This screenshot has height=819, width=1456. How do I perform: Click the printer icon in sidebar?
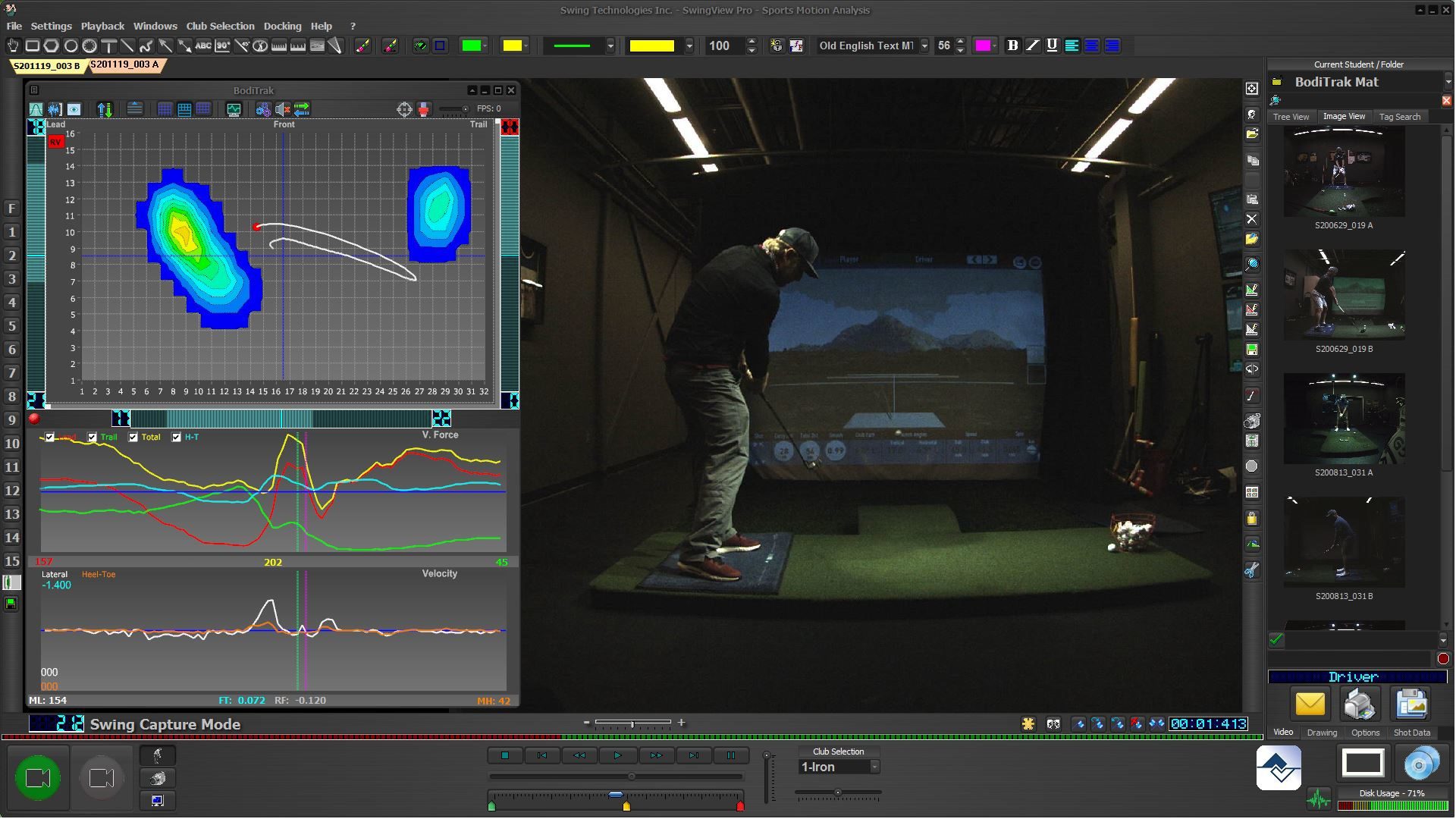coord(1360,704)
